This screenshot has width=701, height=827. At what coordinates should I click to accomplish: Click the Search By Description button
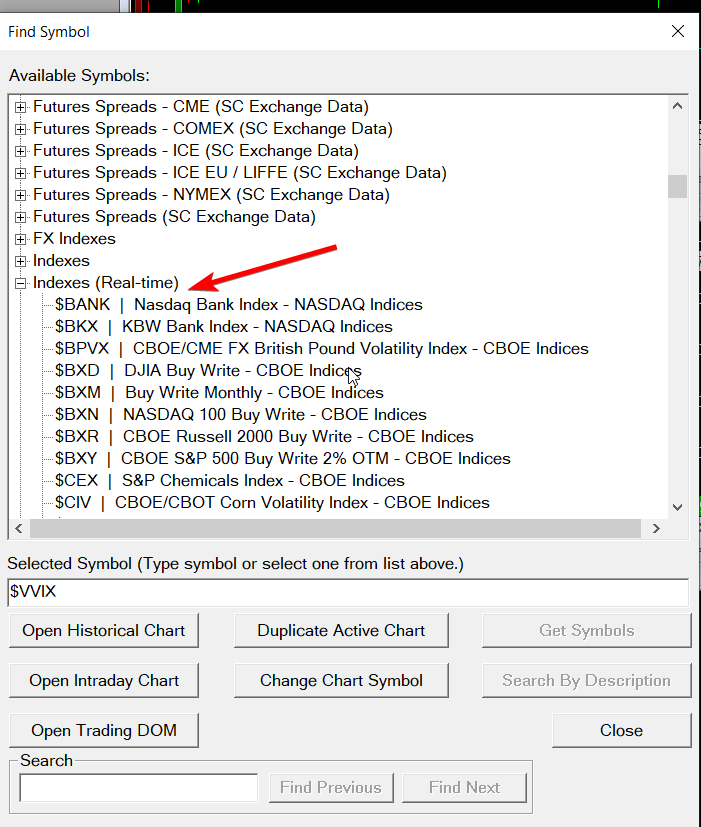[x=587, y=680]
